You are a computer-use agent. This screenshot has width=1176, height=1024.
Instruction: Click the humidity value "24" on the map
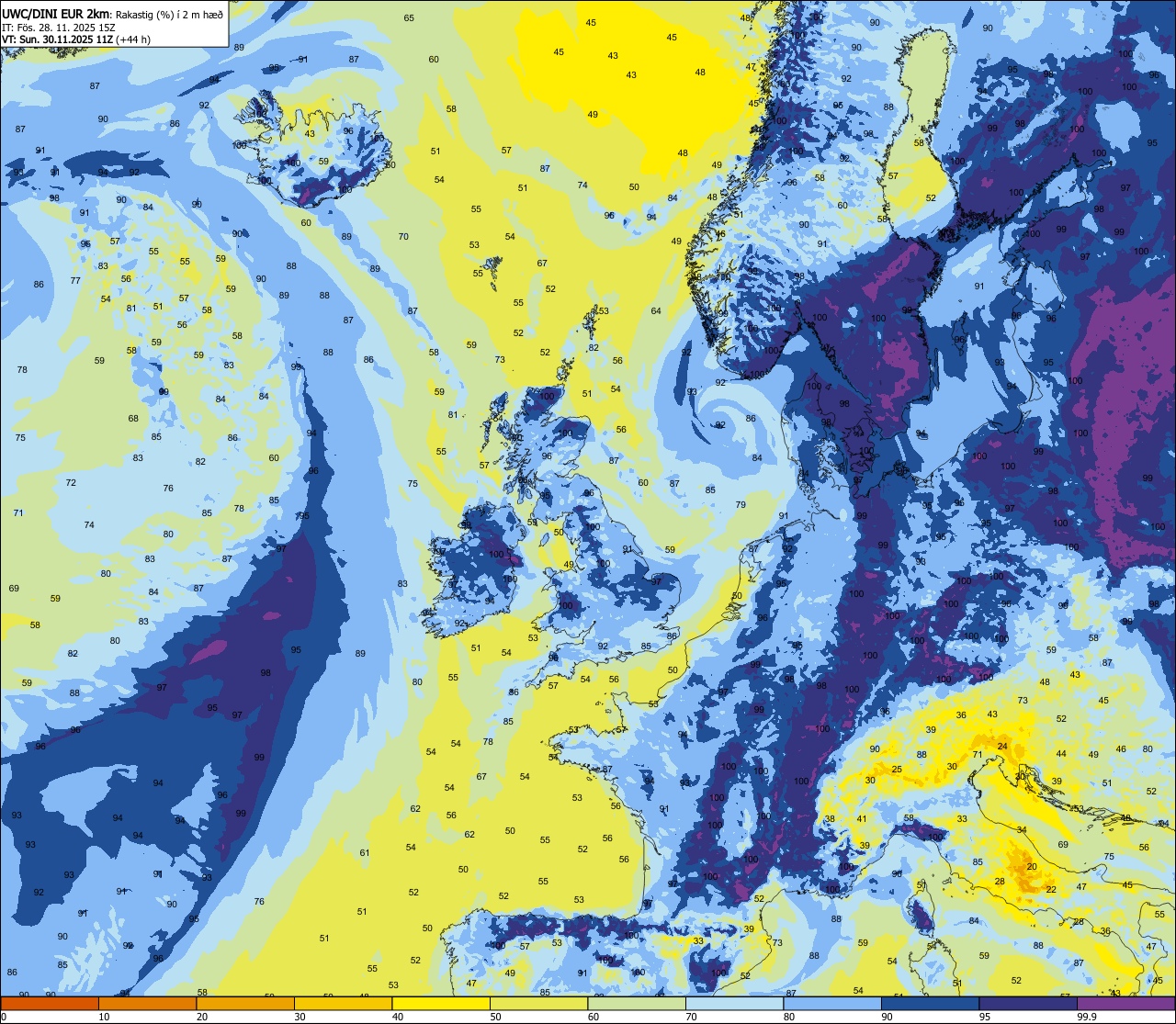(x=1003, y=747)
